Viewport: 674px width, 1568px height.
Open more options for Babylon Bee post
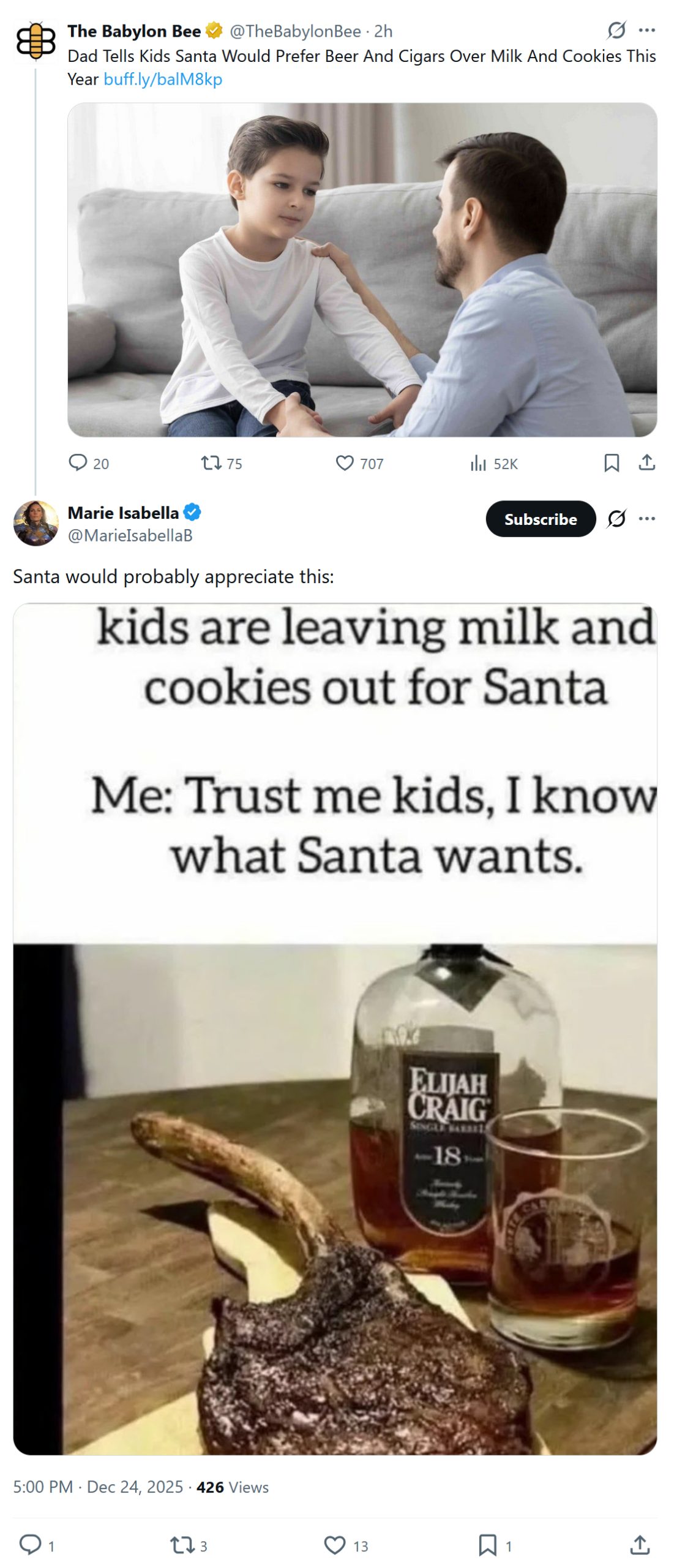[646, 30]
